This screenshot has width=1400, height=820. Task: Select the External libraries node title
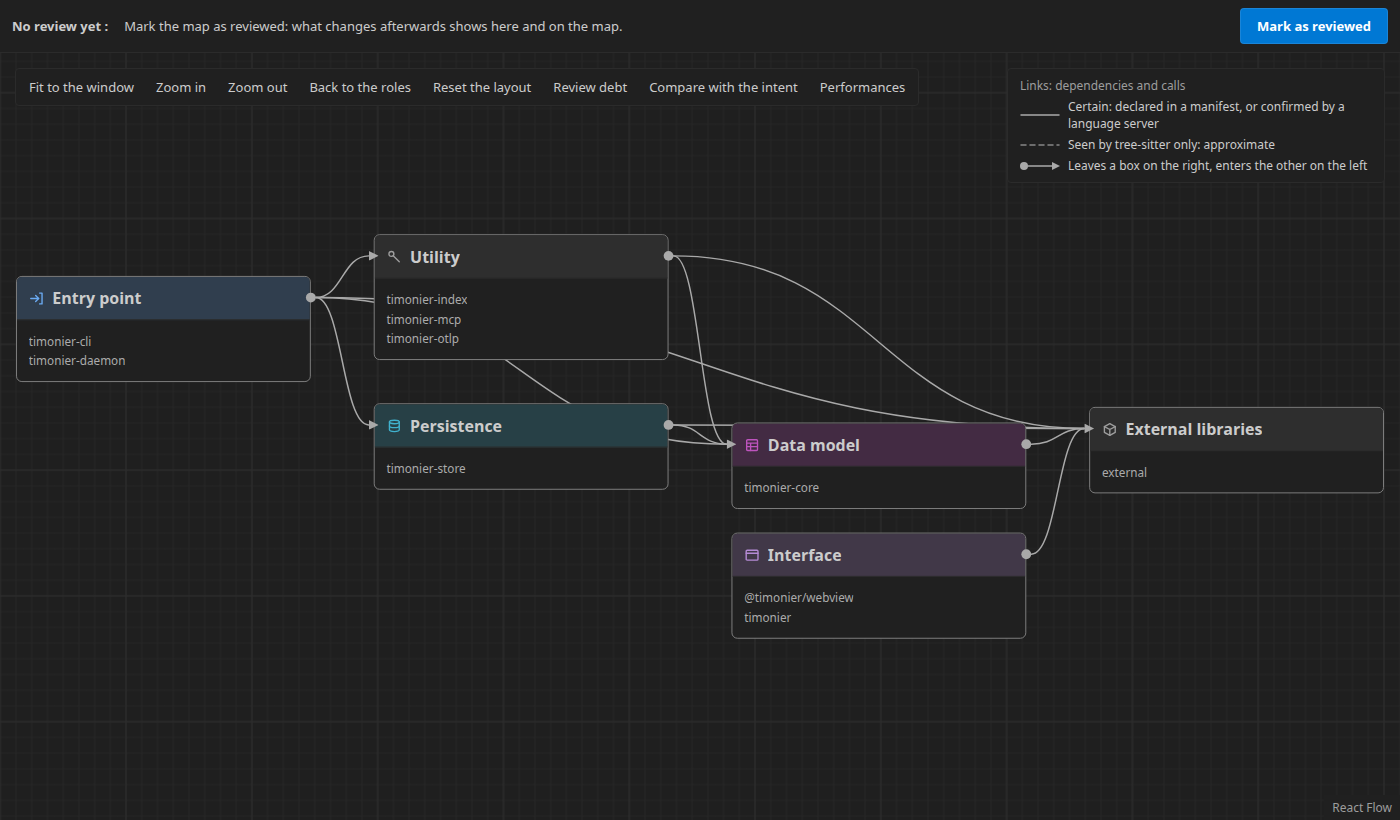(x=1194, y=429)
